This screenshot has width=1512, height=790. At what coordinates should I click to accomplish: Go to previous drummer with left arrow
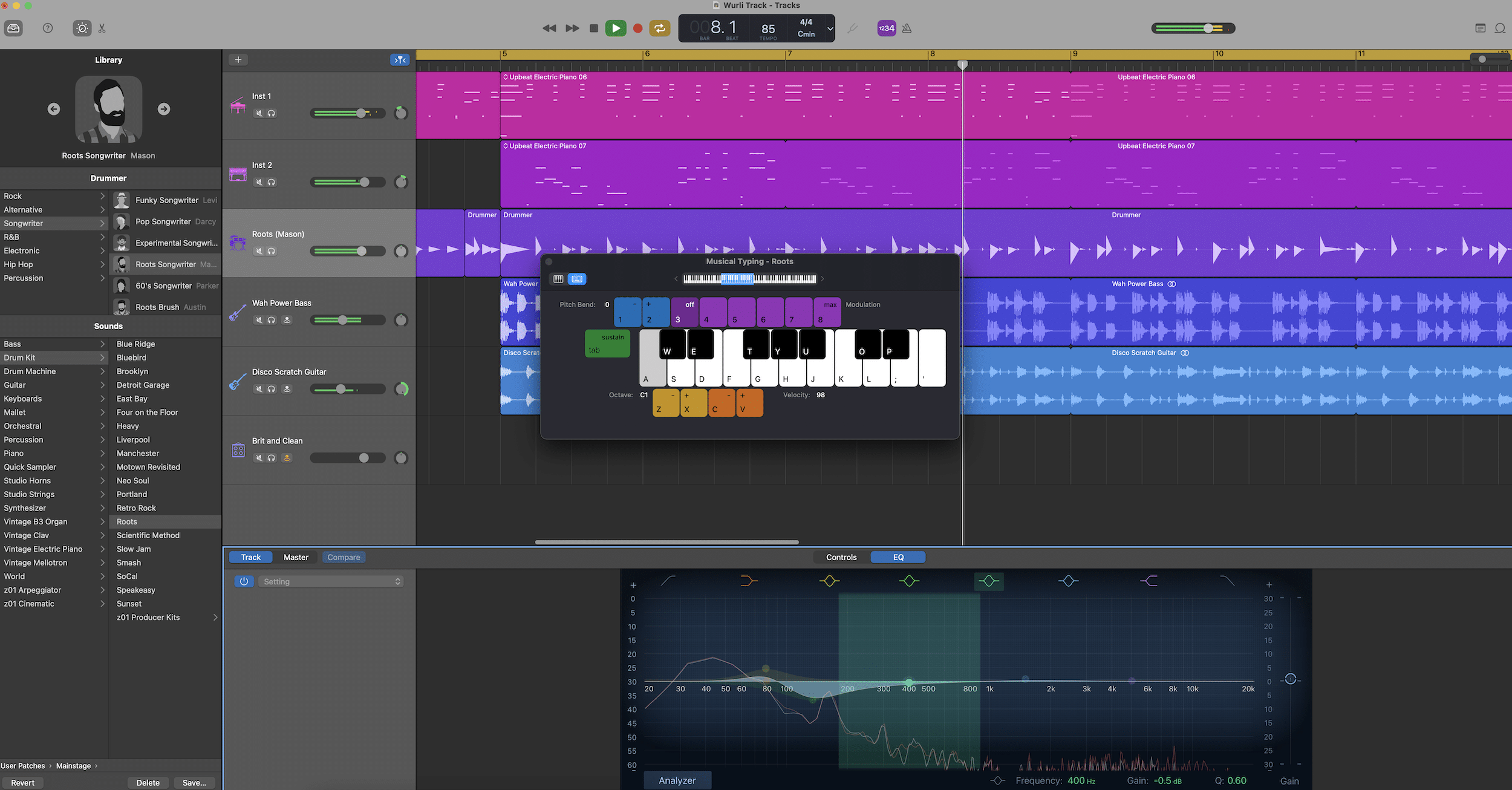click(x=54, y=109)
